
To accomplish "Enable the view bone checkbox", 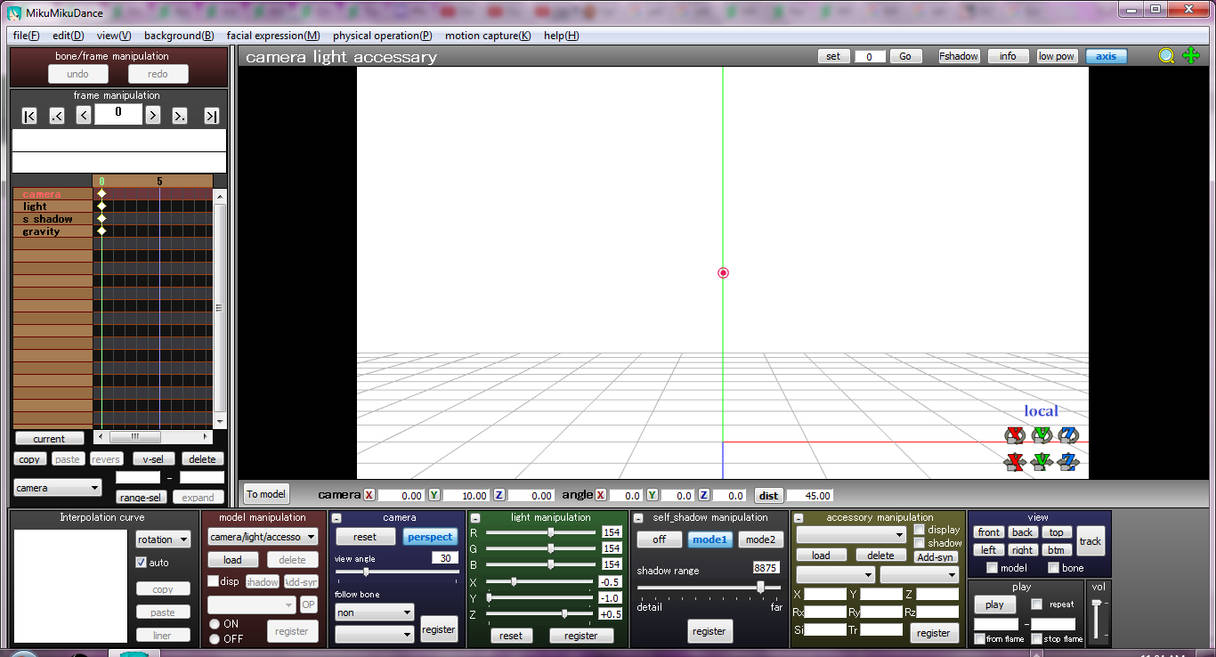I will coord(1053,568).
